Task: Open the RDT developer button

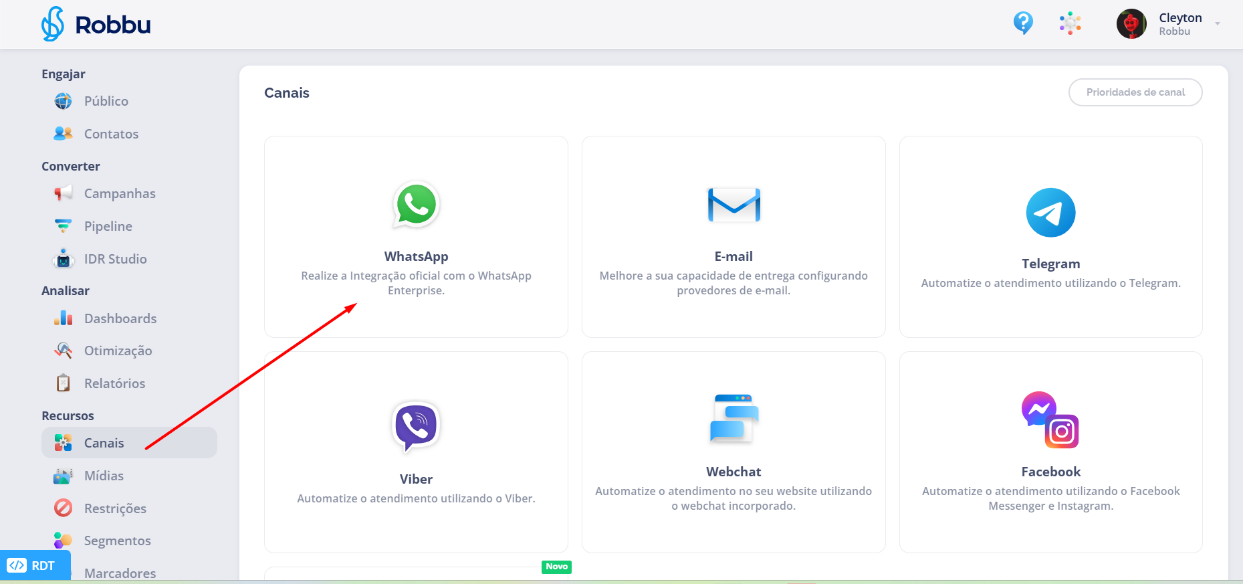Action: pos(35,565)
